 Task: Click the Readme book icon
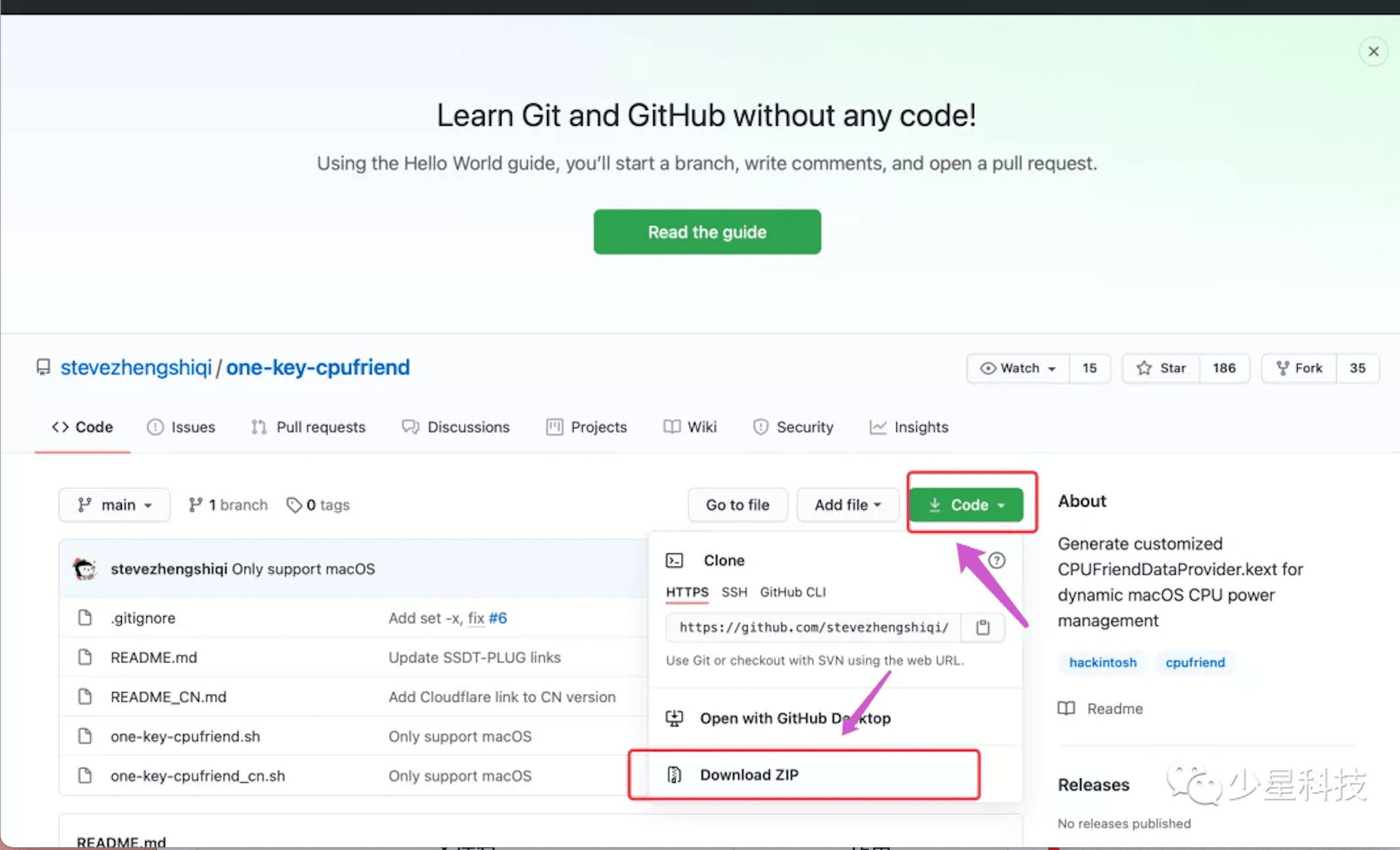click(x=1066, y=708)
